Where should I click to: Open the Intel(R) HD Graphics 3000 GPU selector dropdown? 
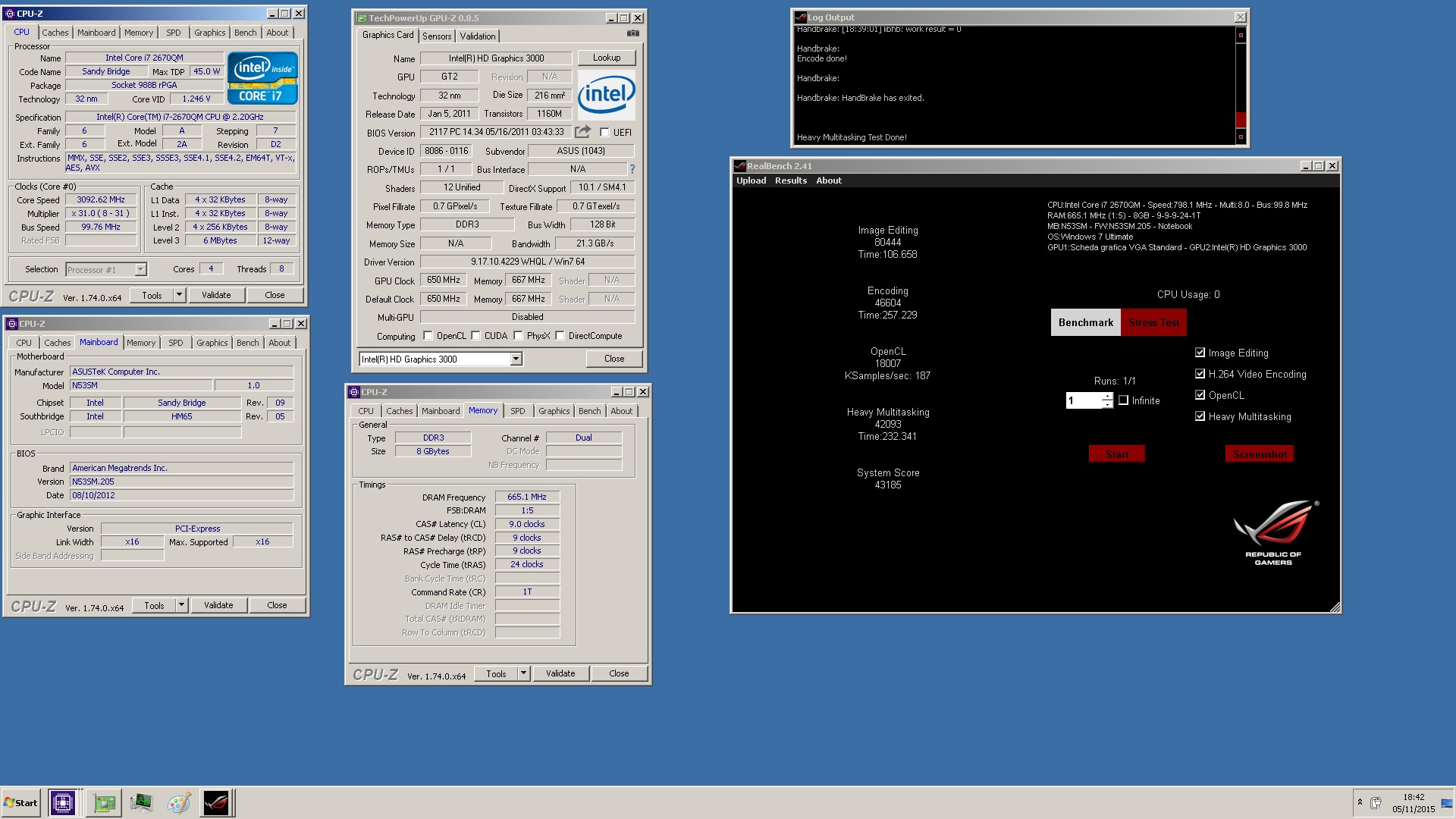(516, 359)
